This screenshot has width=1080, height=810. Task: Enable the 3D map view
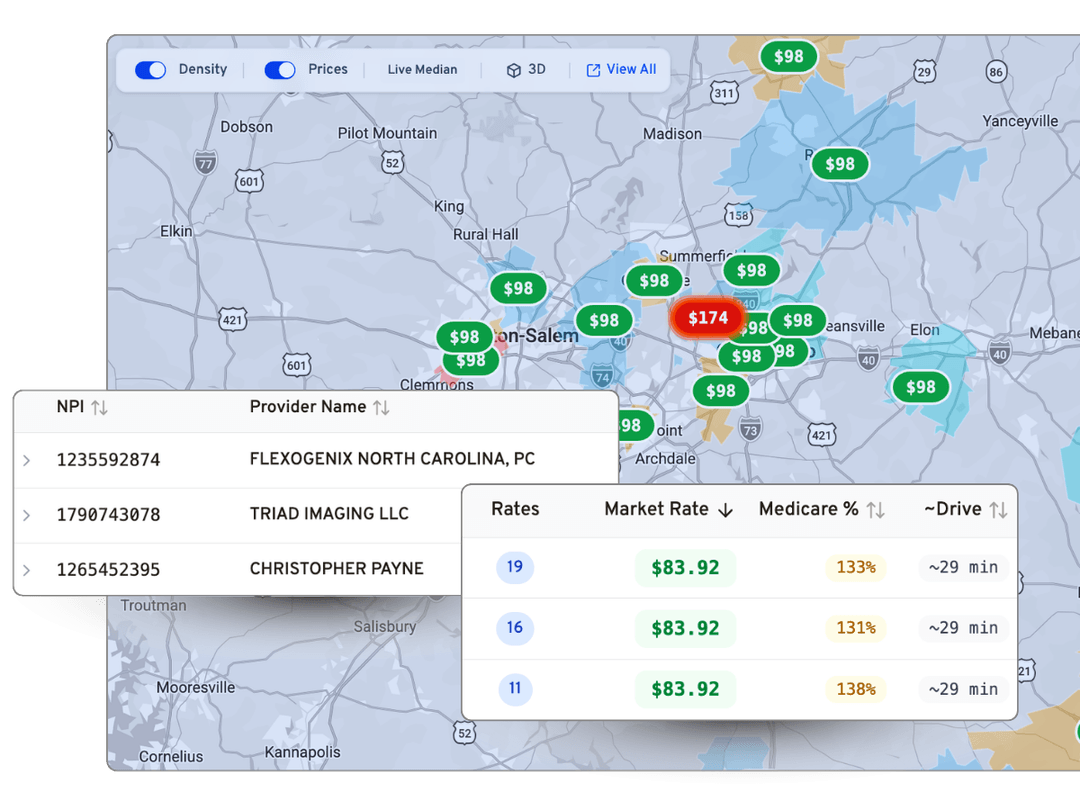pyautogui.click(x=526, y=70)
